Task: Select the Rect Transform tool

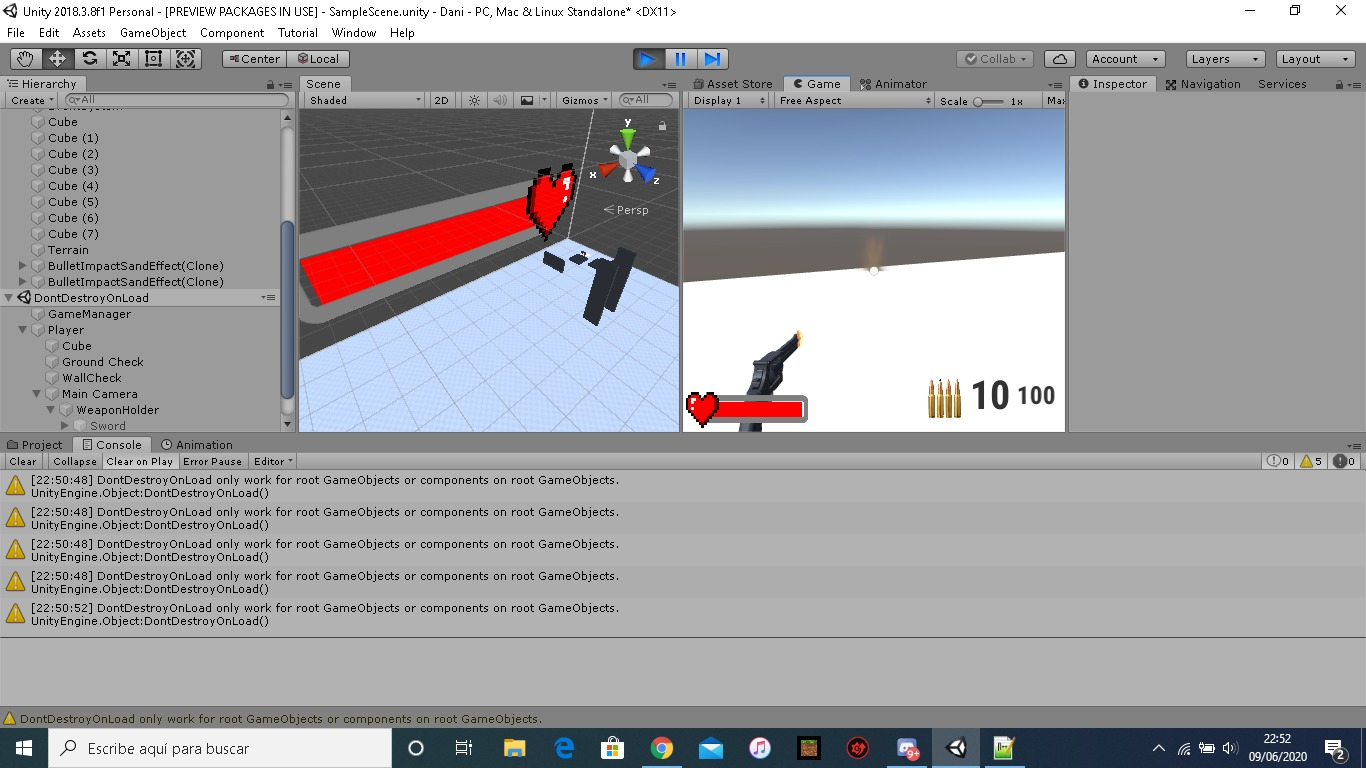Action: point(154,59)
